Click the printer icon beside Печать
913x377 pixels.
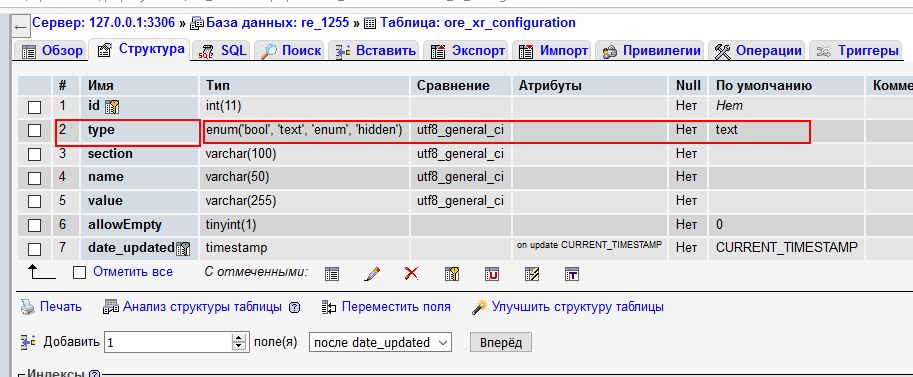(27, 306)
